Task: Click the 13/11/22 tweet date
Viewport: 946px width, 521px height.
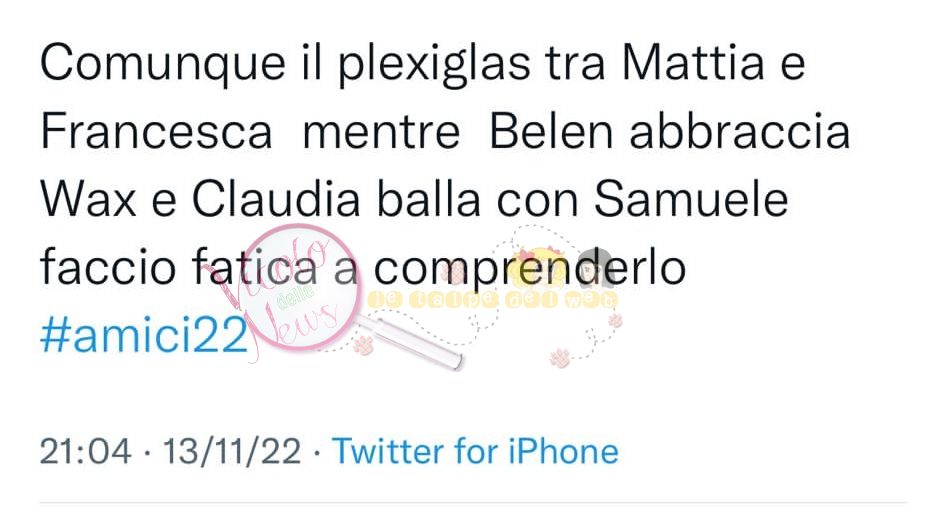Action: point(232,451)
